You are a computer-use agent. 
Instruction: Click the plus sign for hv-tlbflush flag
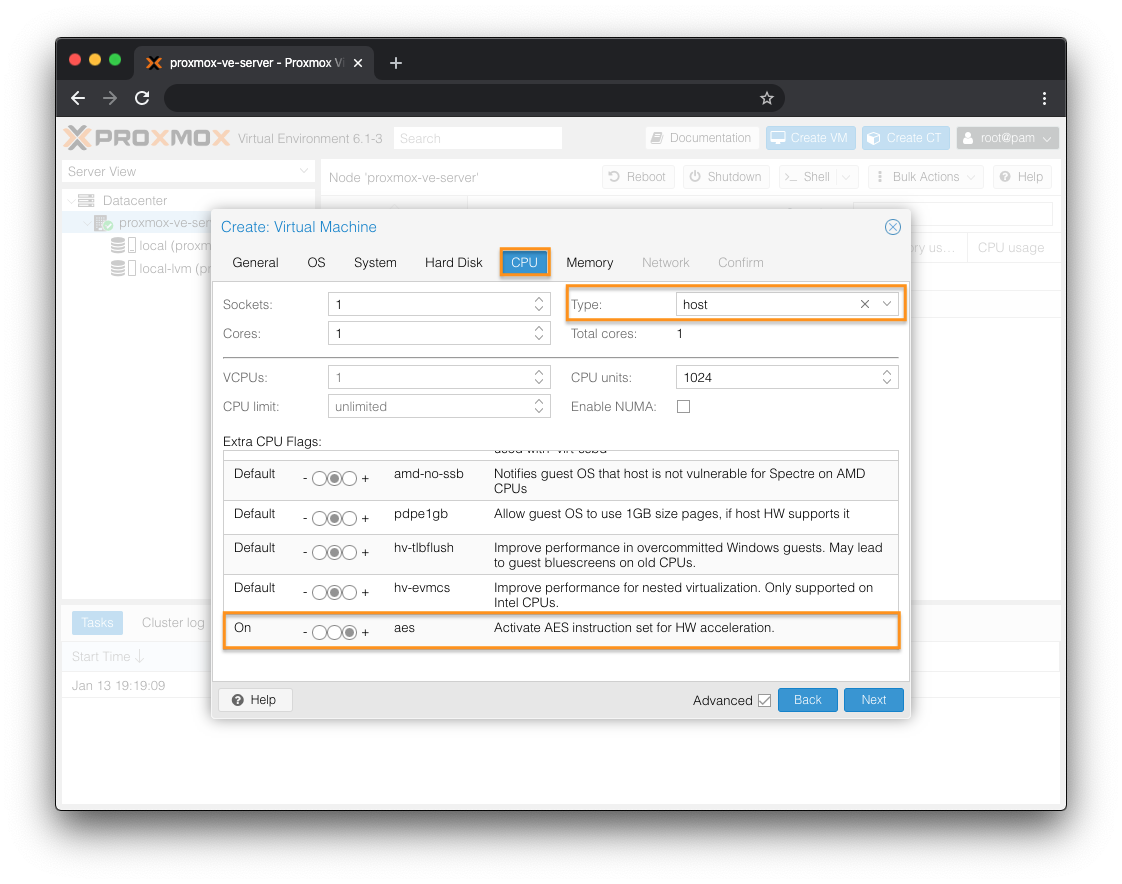pos(365,553)
